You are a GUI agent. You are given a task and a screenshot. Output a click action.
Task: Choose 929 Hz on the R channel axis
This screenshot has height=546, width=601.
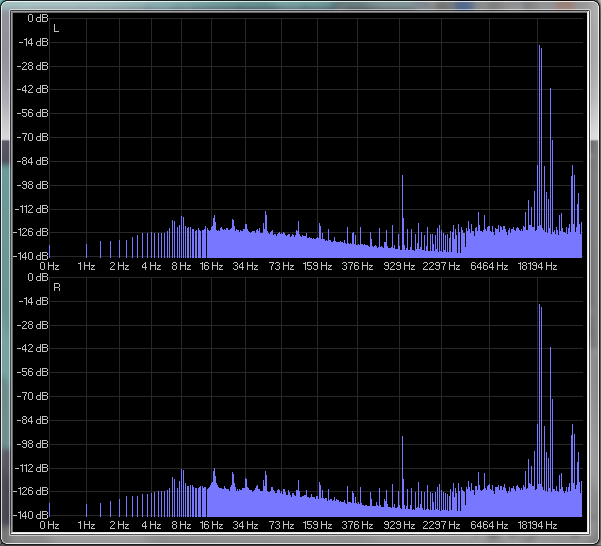point(399,525)
